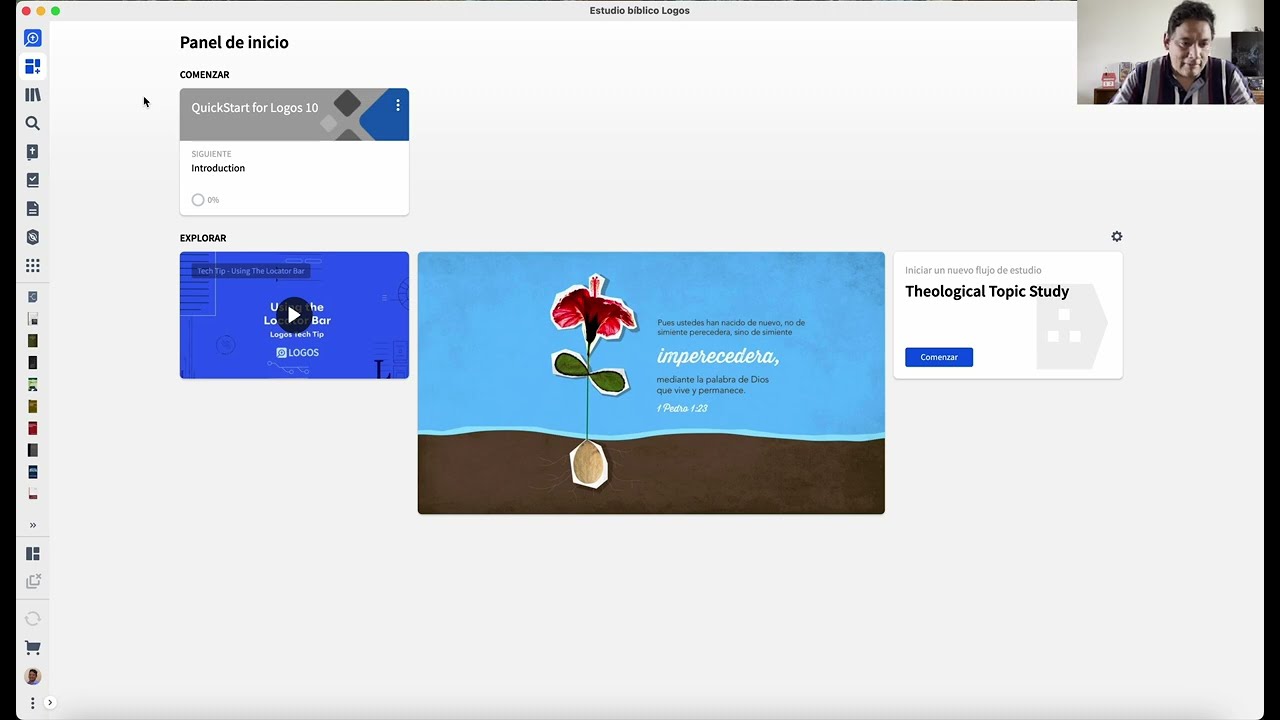Select the Panel de inicio dashboard icon

[x=33, y=66]
